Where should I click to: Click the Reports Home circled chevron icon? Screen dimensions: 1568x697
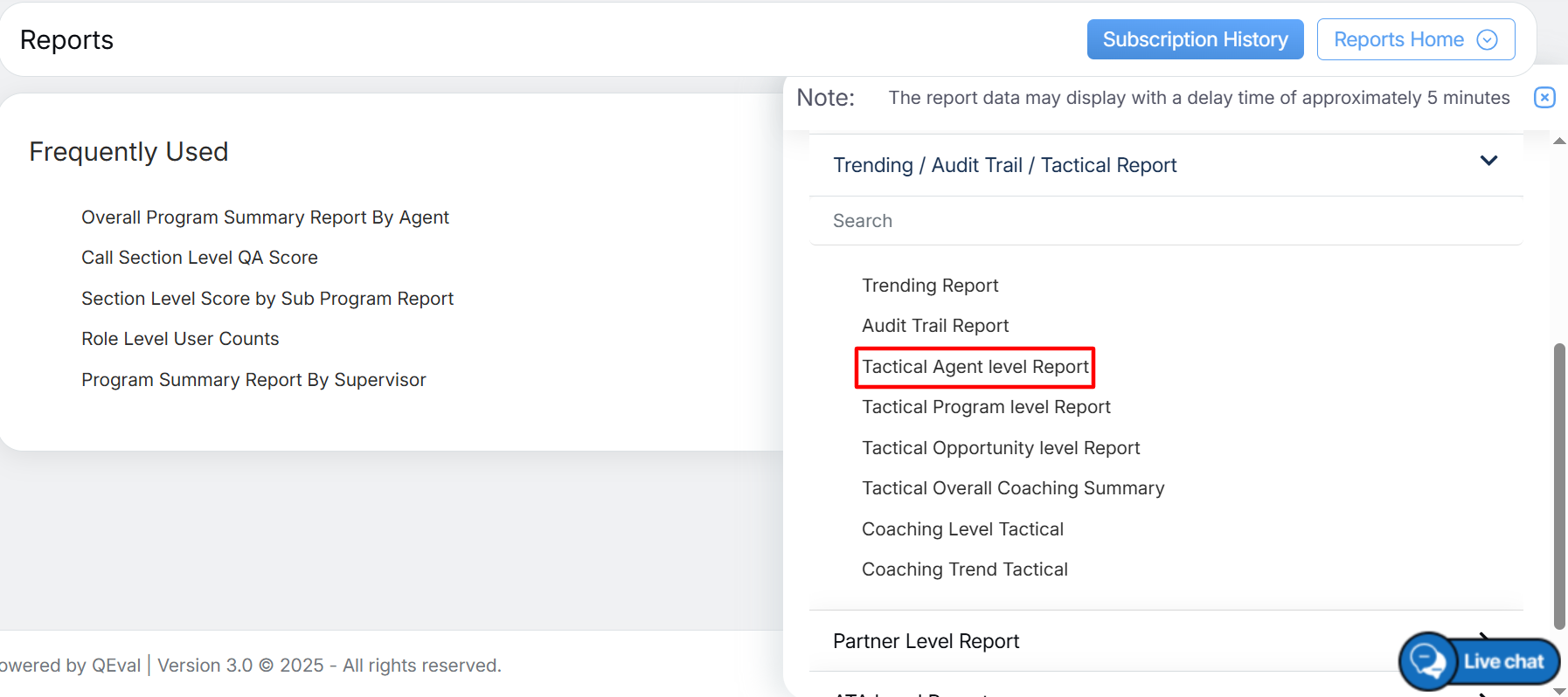1487,40
